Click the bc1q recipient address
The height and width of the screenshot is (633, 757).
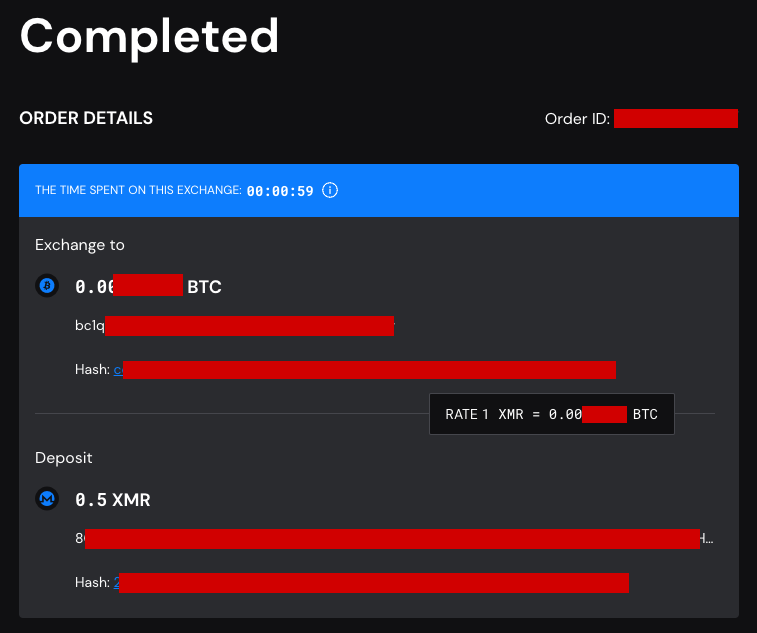click(235, 326)
